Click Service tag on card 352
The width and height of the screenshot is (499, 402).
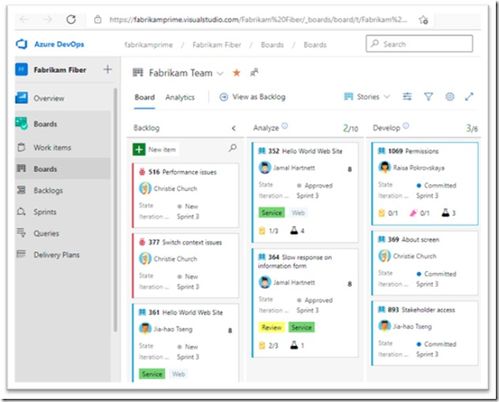click(x=272, y=213)
